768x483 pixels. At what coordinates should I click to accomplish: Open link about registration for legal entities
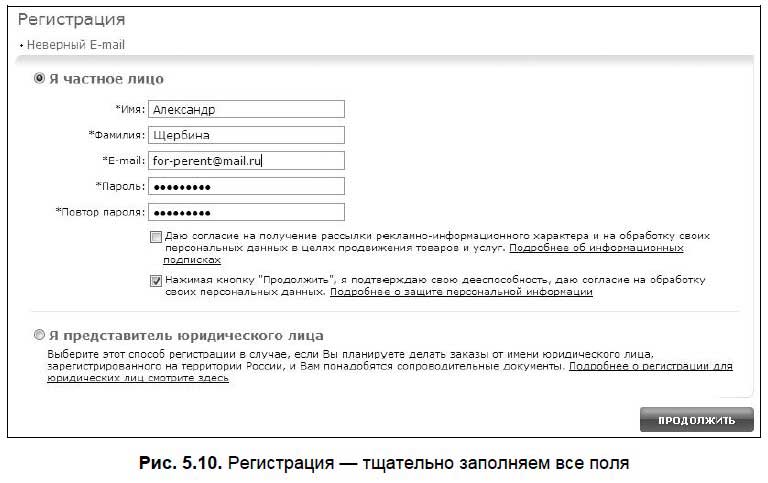point(390,372)
